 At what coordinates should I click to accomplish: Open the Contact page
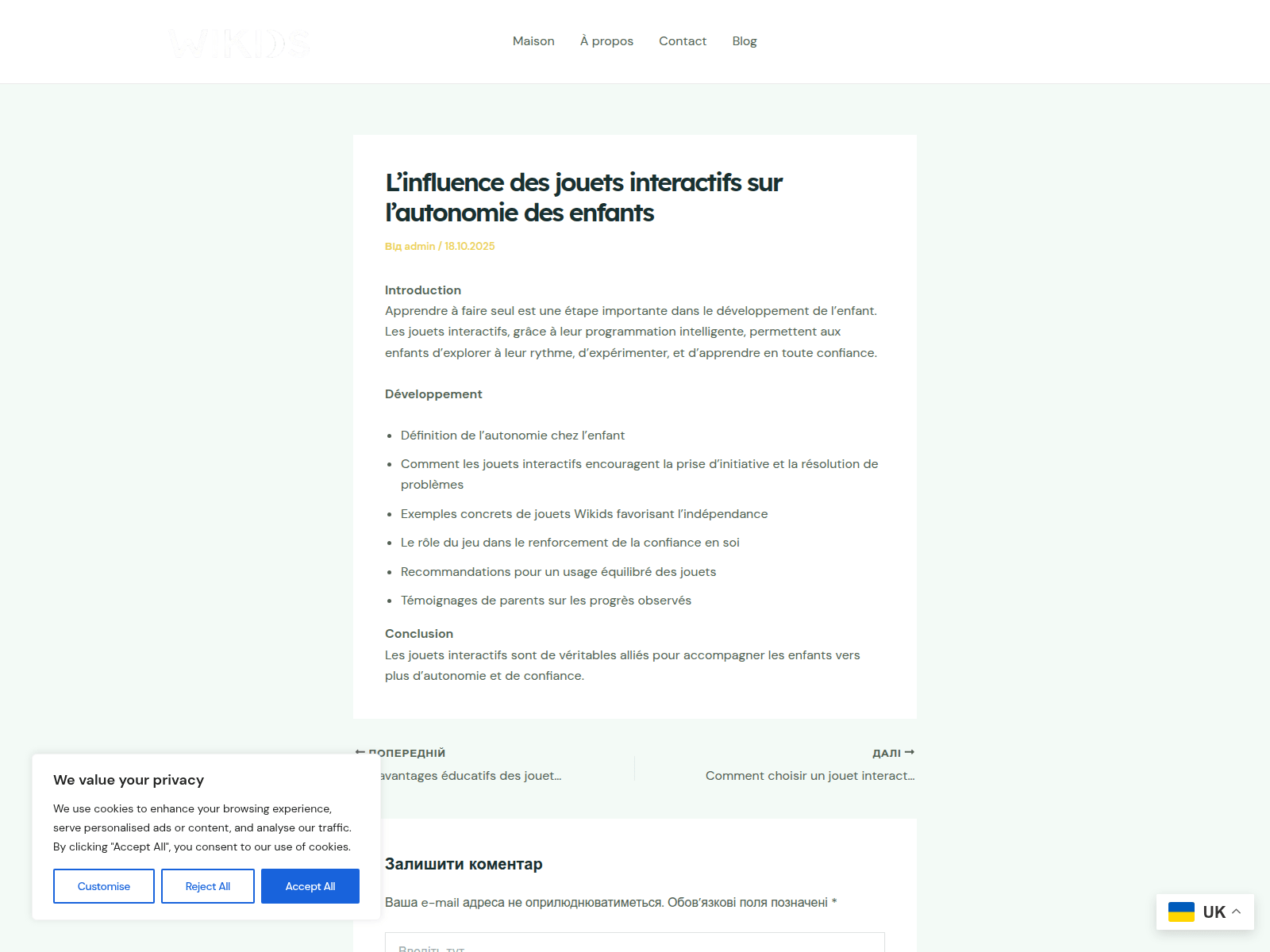pyautogui.click(x=682, y=41)
